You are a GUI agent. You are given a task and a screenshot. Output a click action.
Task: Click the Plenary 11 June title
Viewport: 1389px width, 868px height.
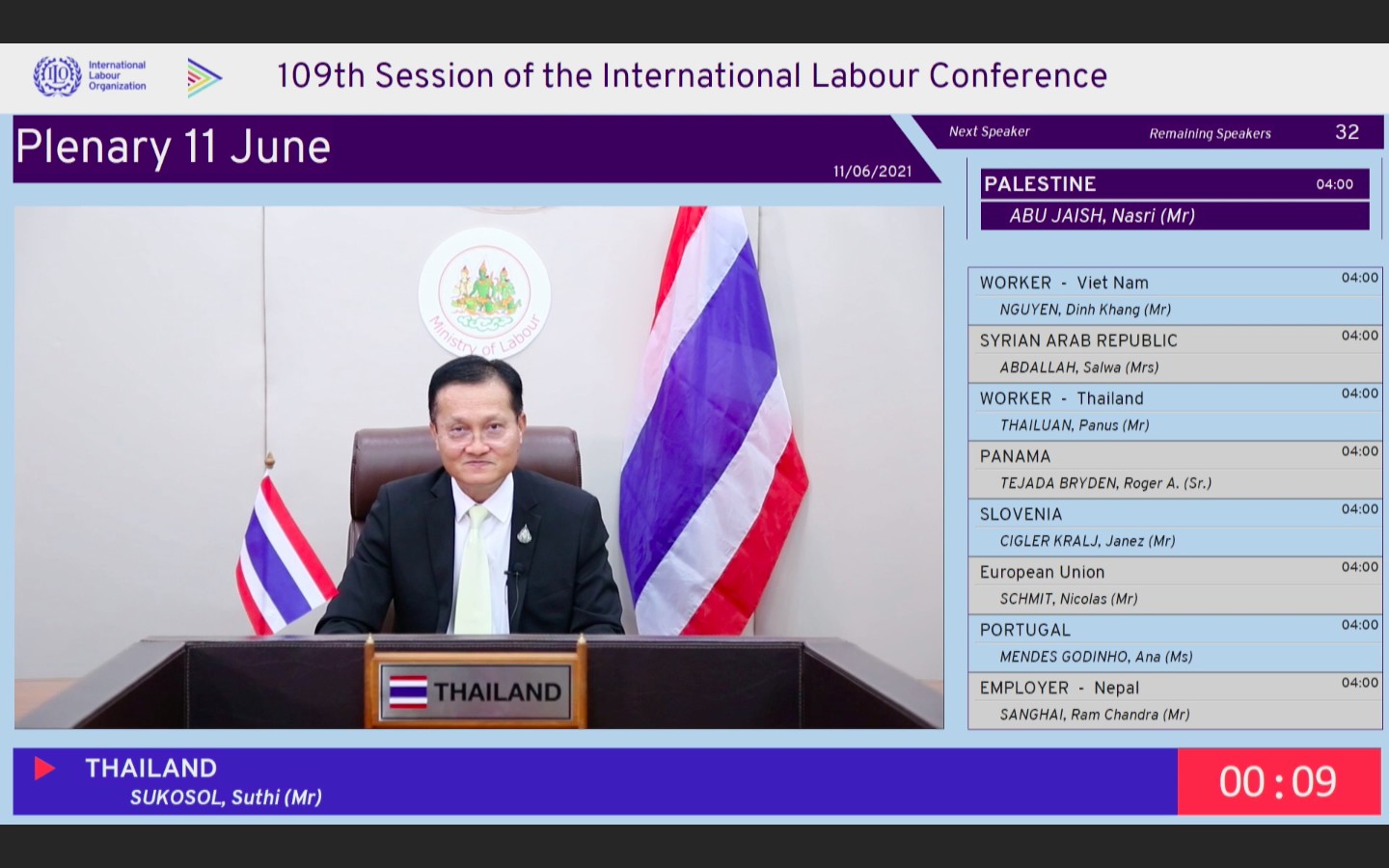click(174, 148)
